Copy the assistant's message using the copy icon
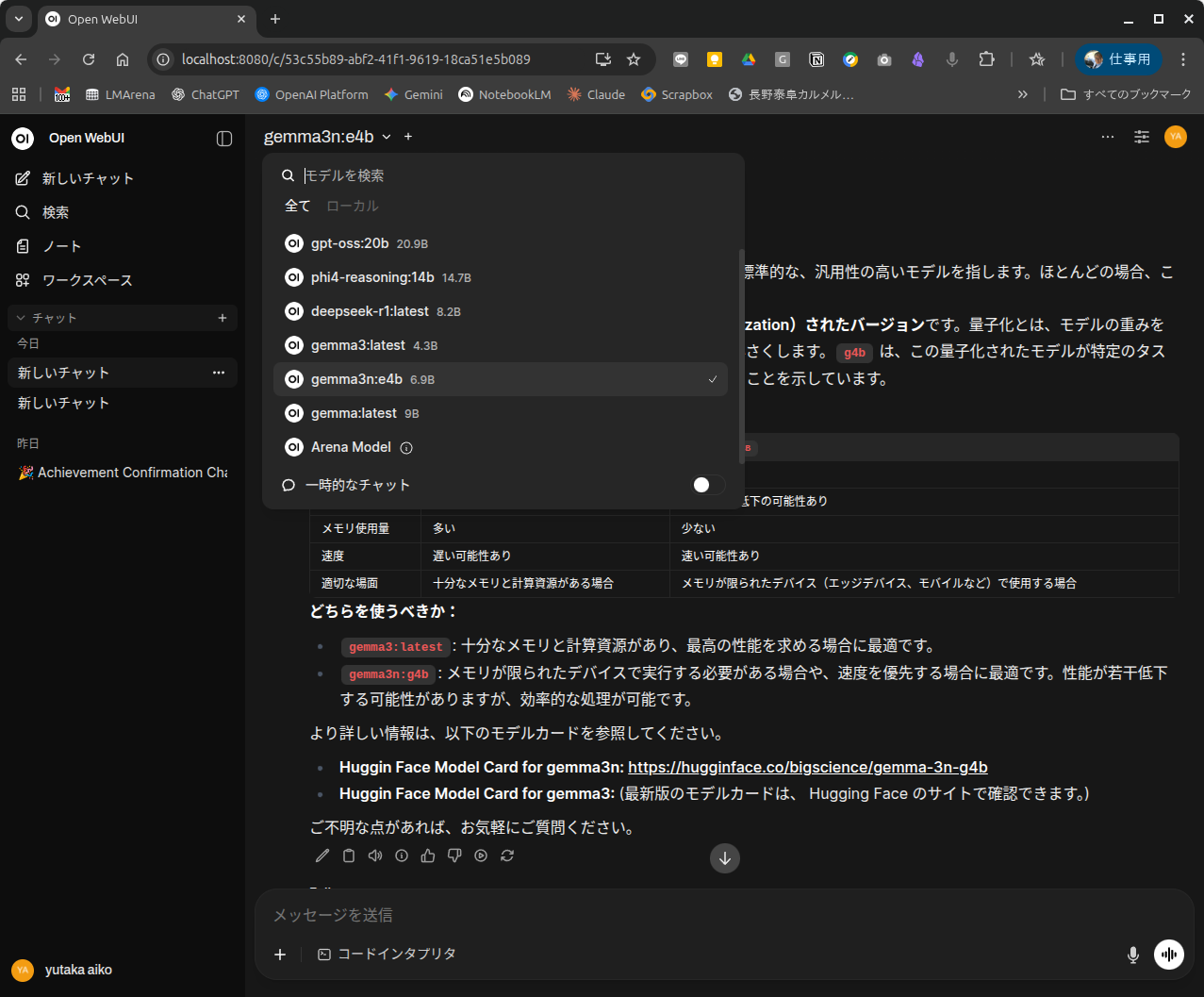Screen dimensions: 1204x997 click(x=348, y=856)
